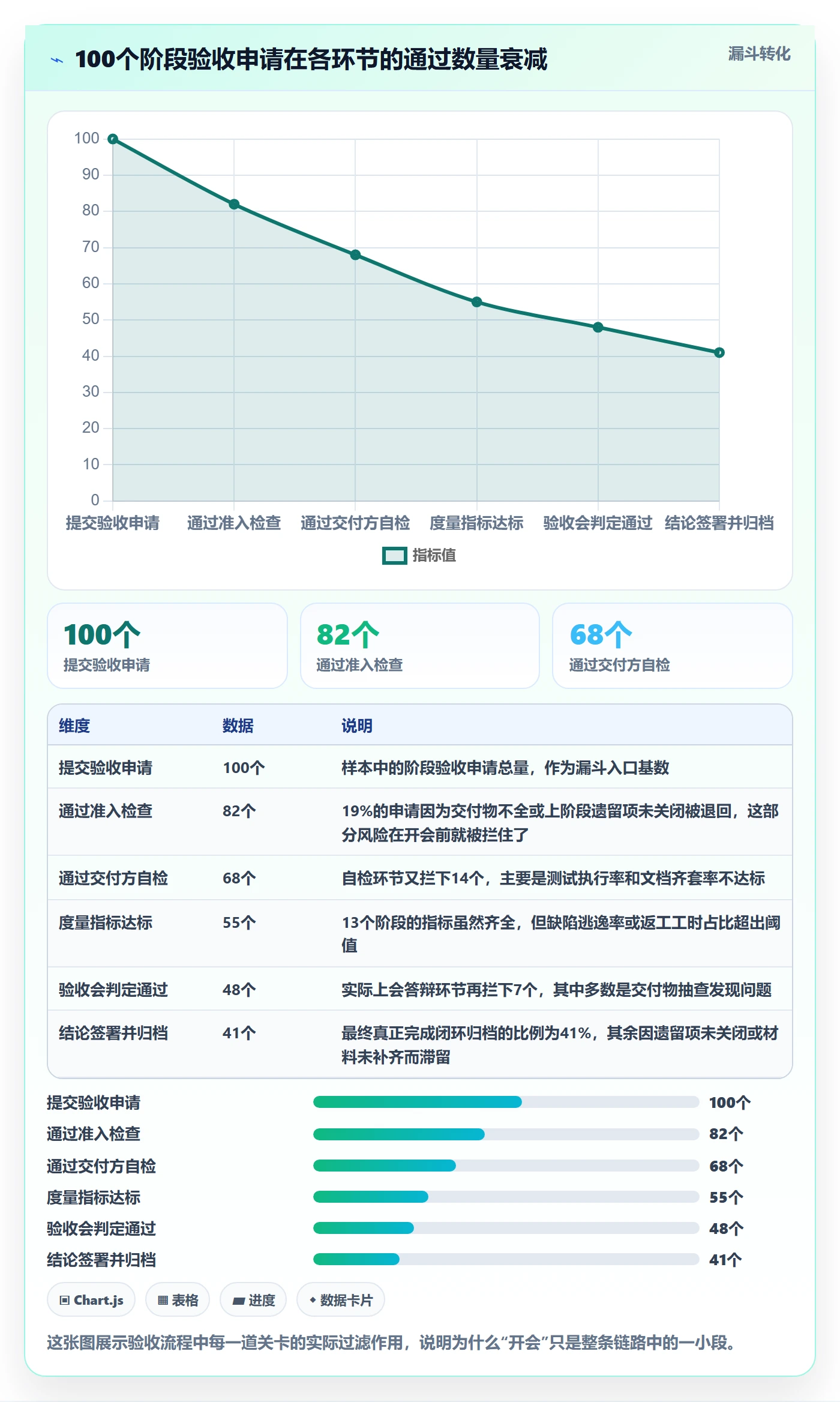Click the chart point for 度量指标达标
840x1402 pixels.
477,302
